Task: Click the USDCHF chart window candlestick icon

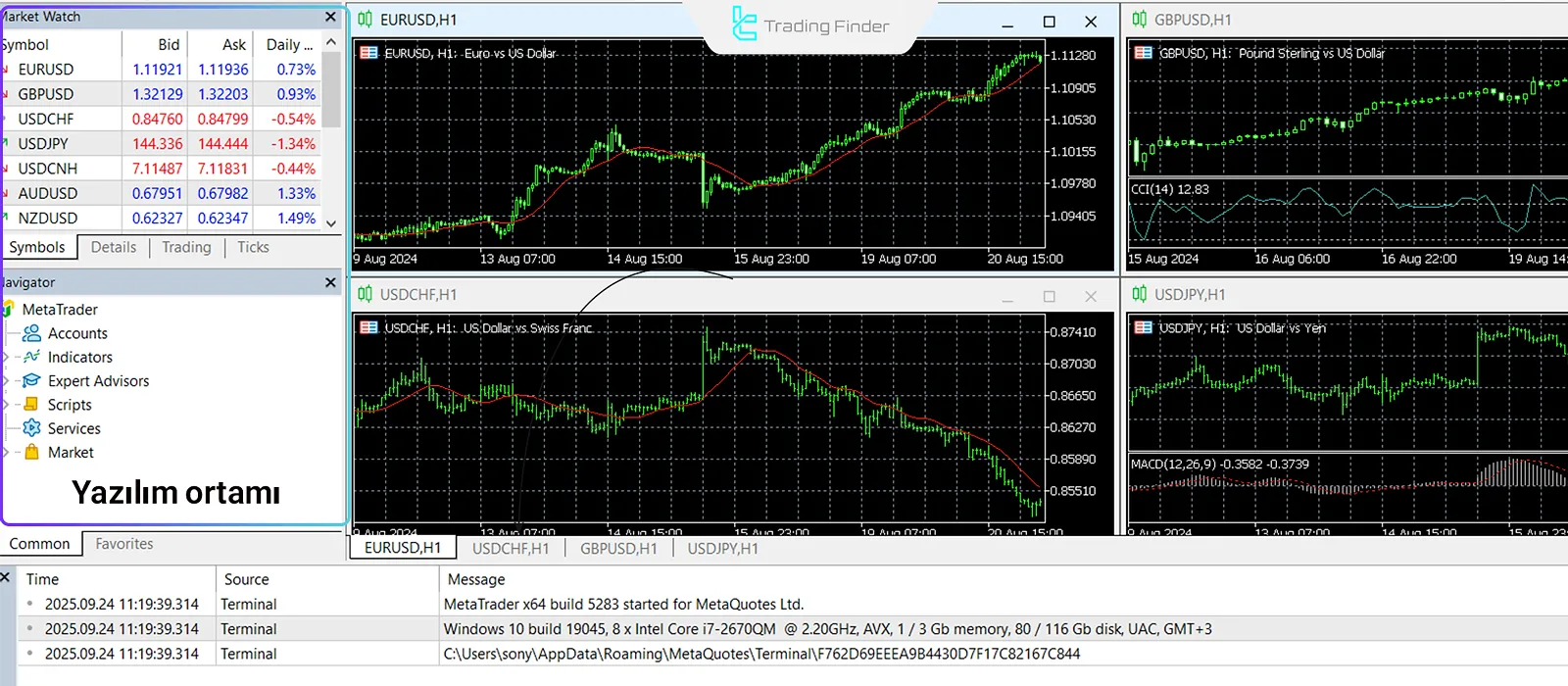Action: click(x=366, y=294)
